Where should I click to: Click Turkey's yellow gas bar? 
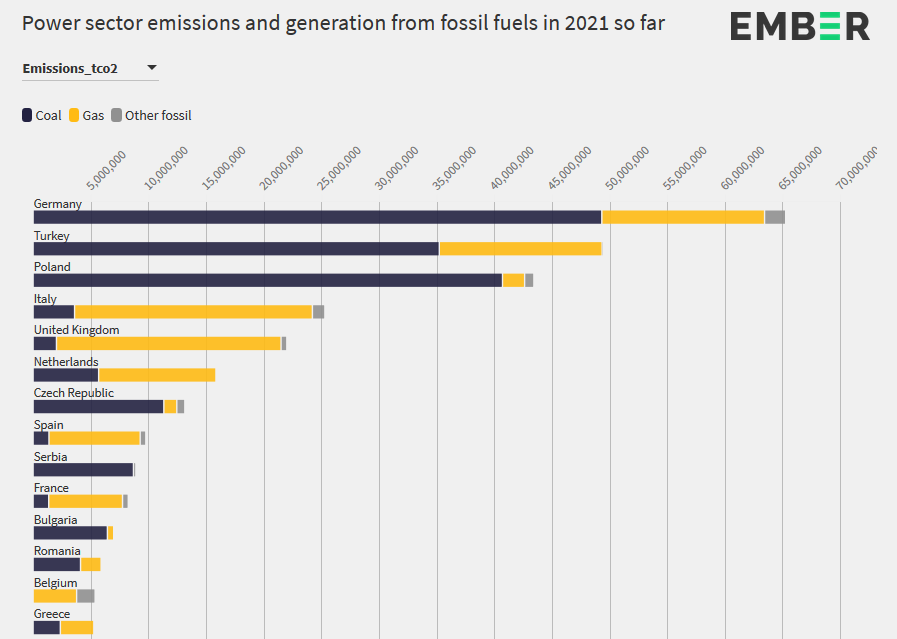(x=520, y=249)
